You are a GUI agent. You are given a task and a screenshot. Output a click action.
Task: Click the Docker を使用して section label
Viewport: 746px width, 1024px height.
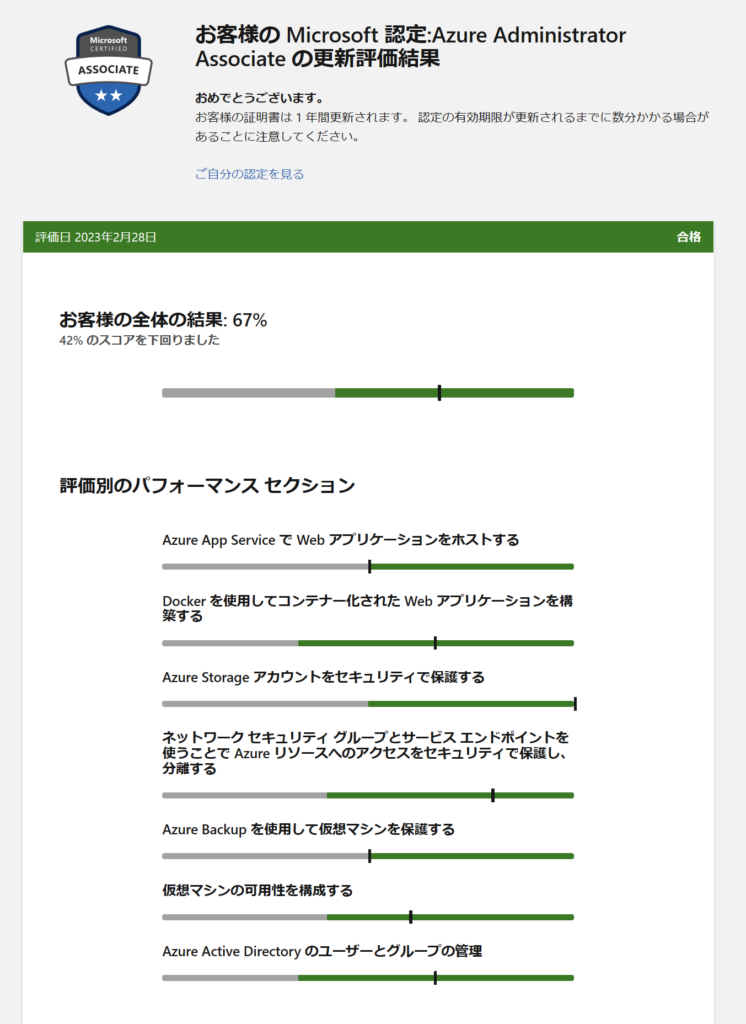pos(367,608)
